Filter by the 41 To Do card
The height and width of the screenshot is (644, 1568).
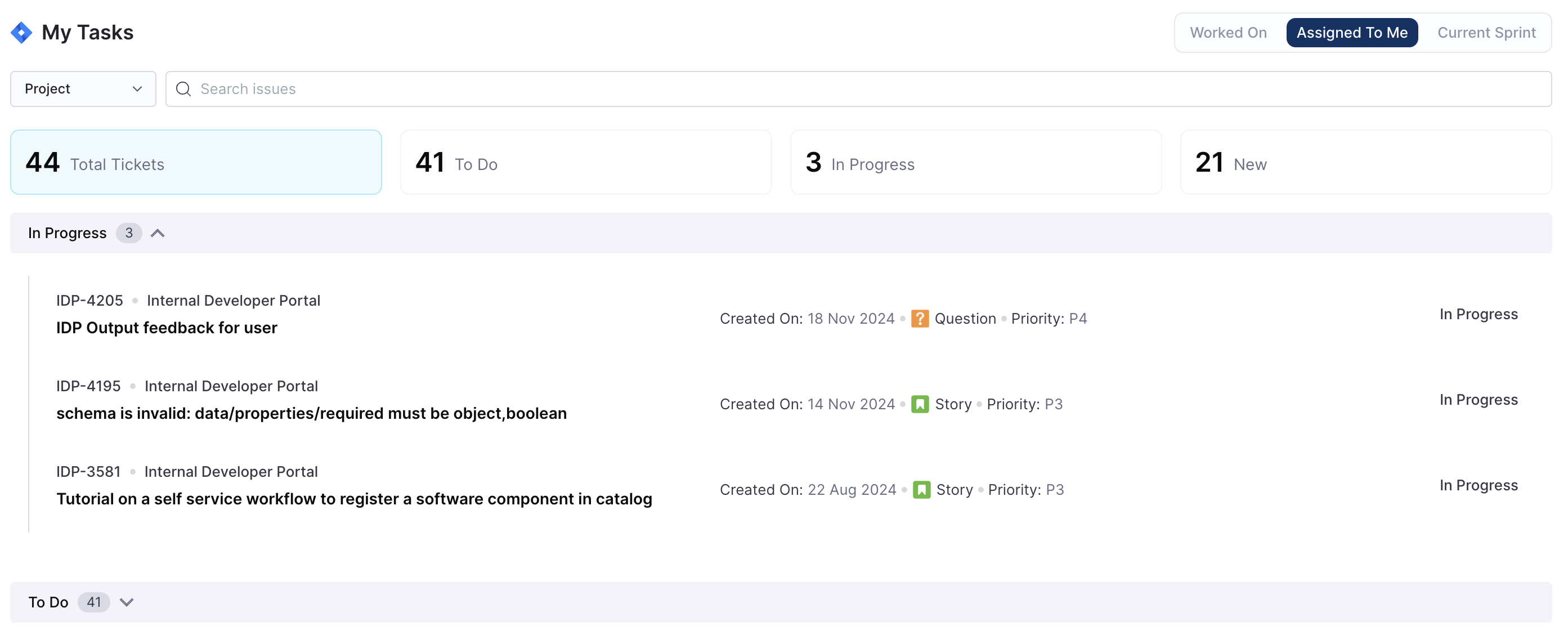tap(585, 163)
